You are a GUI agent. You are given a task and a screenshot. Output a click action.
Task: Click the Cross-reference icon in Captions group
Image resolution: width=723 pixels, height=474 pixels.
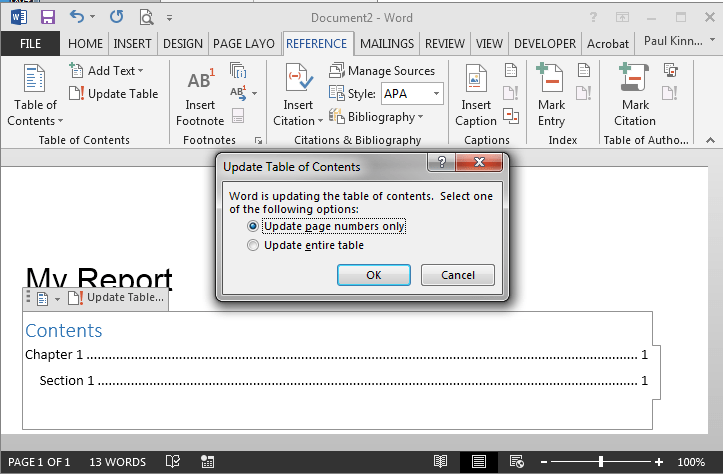pos(510,115)
